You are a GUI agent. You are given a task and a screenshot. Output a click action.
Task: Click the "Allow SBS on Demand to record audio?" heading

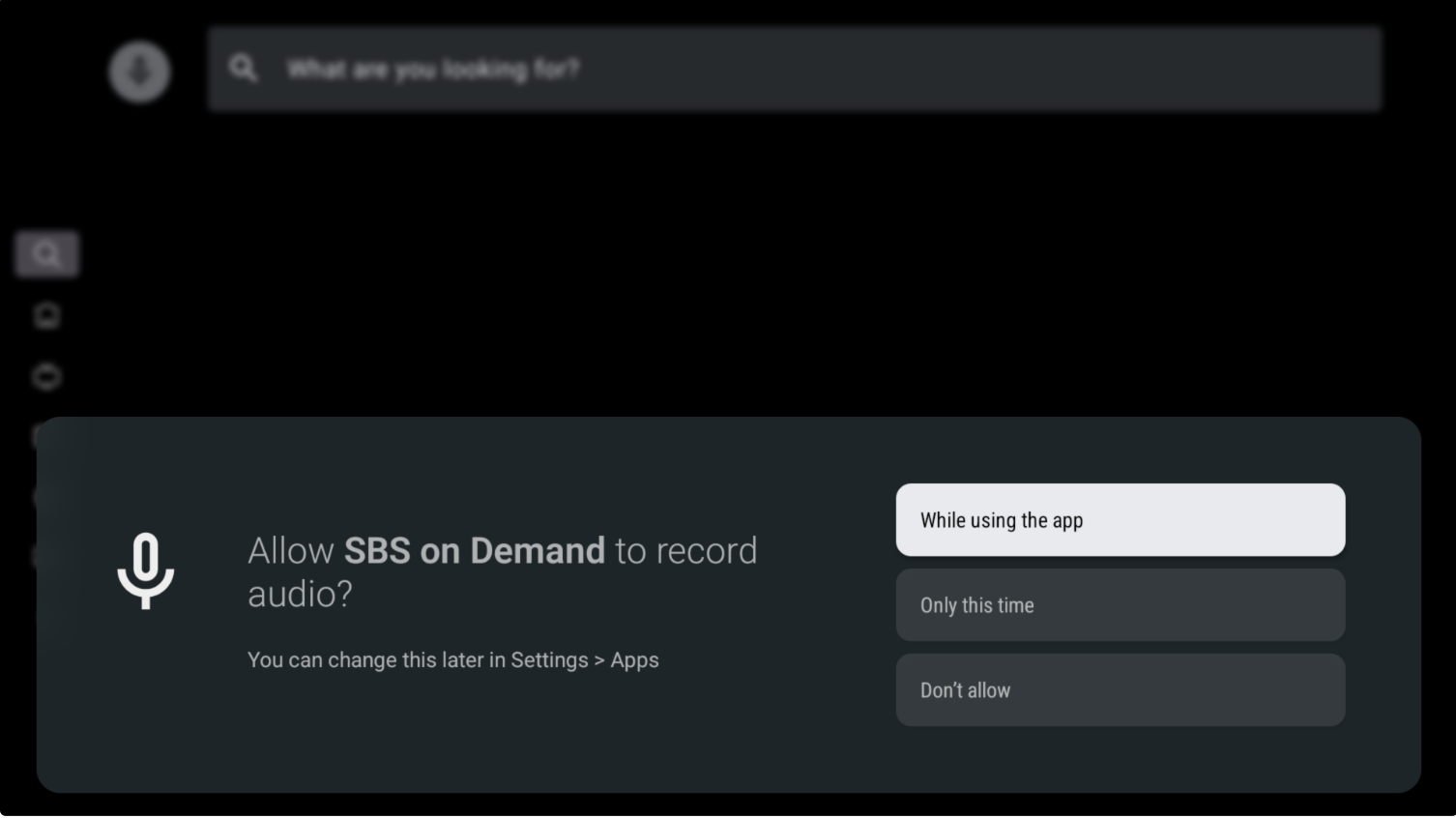click(x=503, y=571)
